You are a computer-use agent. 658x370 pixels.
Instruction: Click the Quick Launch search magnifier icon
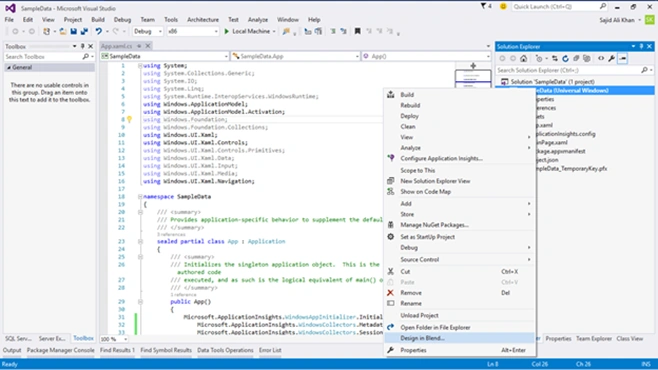(x=603, y=6)
